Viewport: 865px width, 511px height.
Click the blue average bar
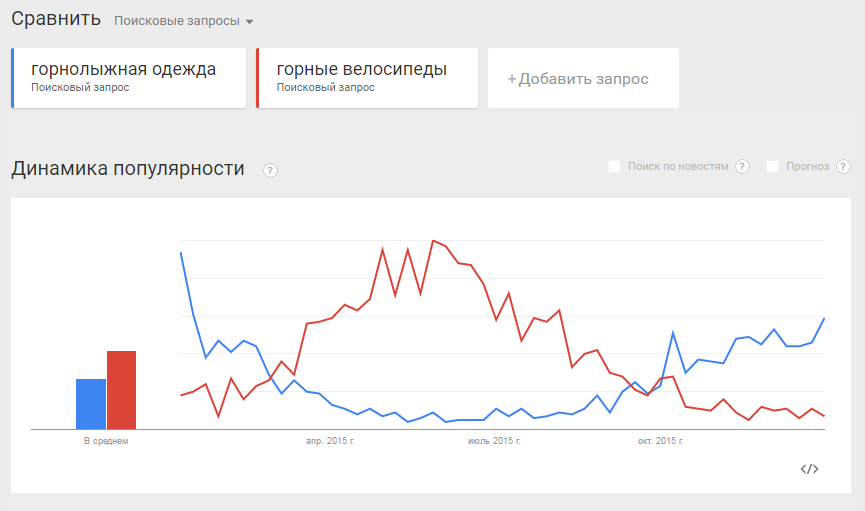point(91,404)
